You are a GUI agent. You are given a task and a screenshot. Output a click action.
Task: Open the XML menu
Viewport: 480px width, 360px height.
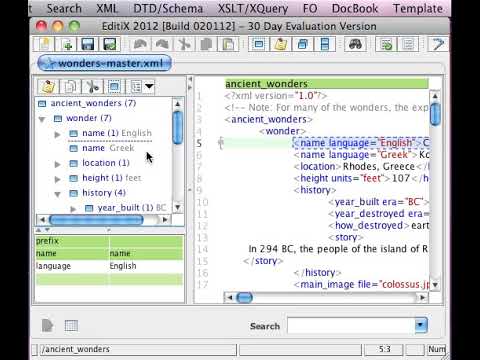107,8
